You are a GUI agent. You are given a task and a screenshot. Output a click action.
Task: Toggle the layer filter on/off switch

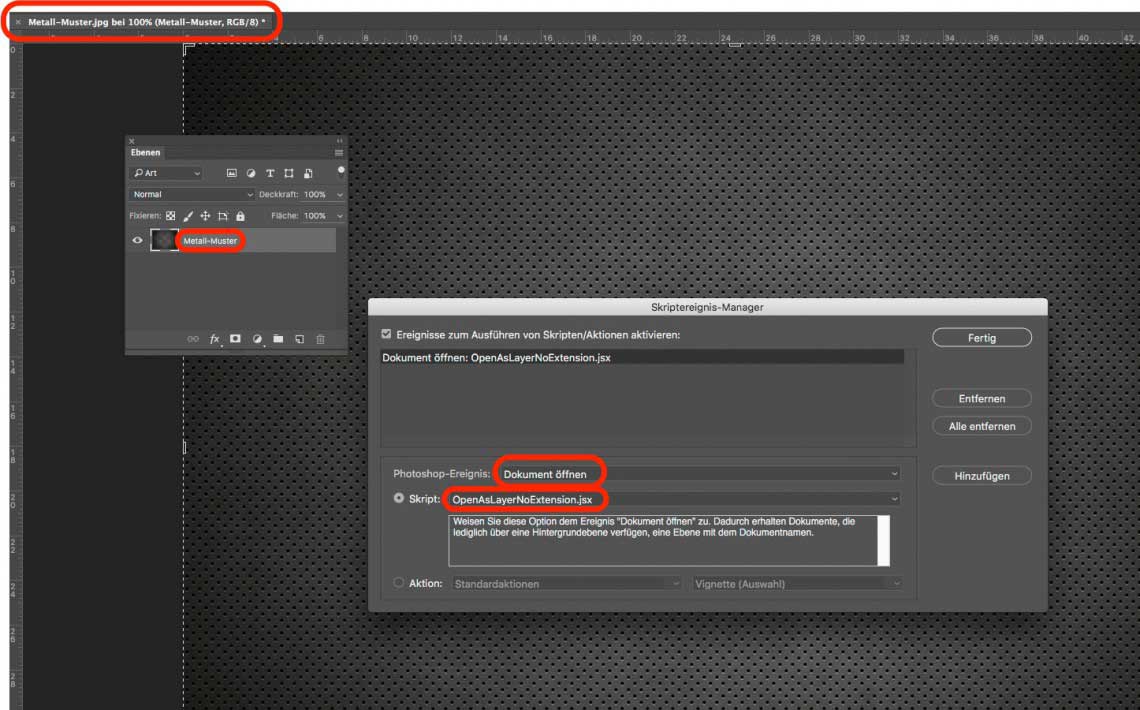341,172
